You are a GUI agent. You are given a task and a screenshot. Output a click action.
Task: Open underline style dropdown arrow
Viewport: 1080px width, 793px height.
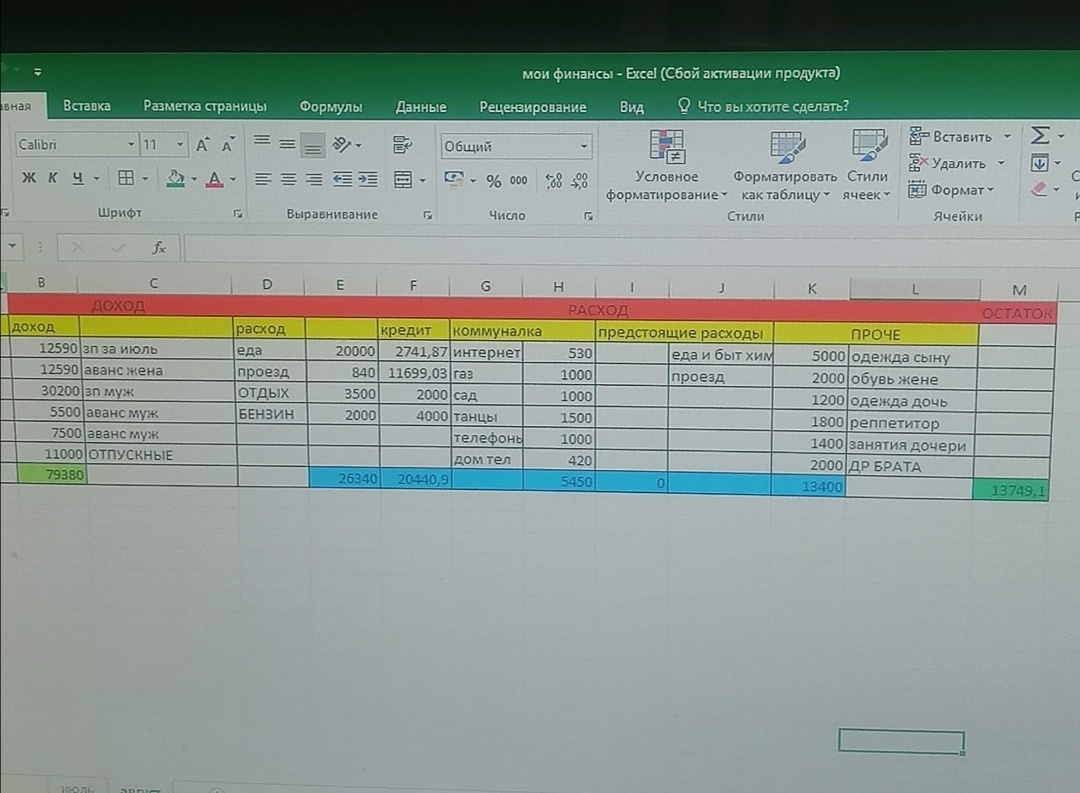pos(96,178)
